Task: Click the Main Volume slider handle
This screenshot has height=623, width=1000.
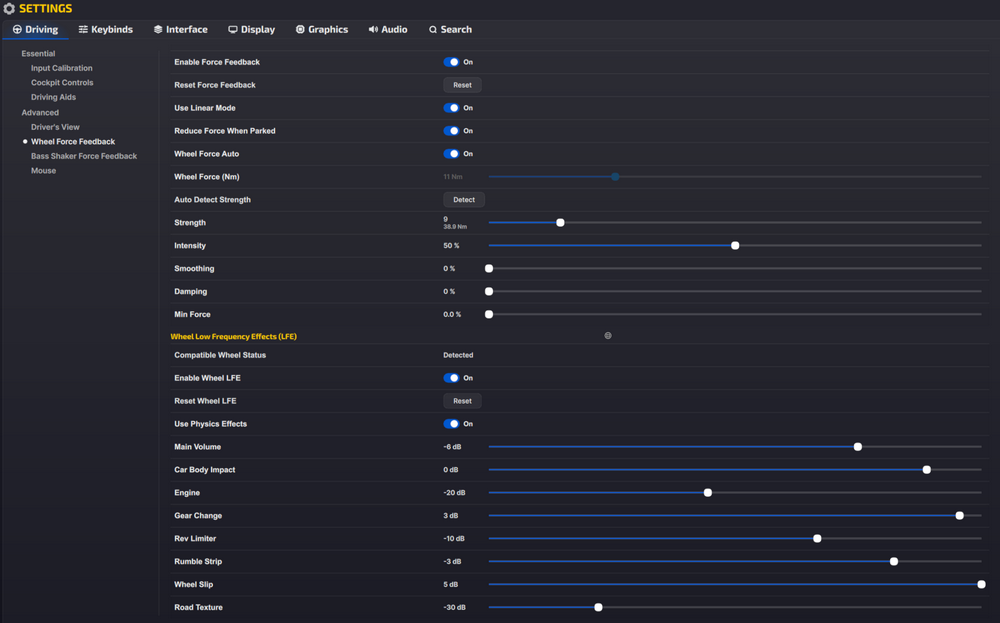Action: tap(858, 447)
